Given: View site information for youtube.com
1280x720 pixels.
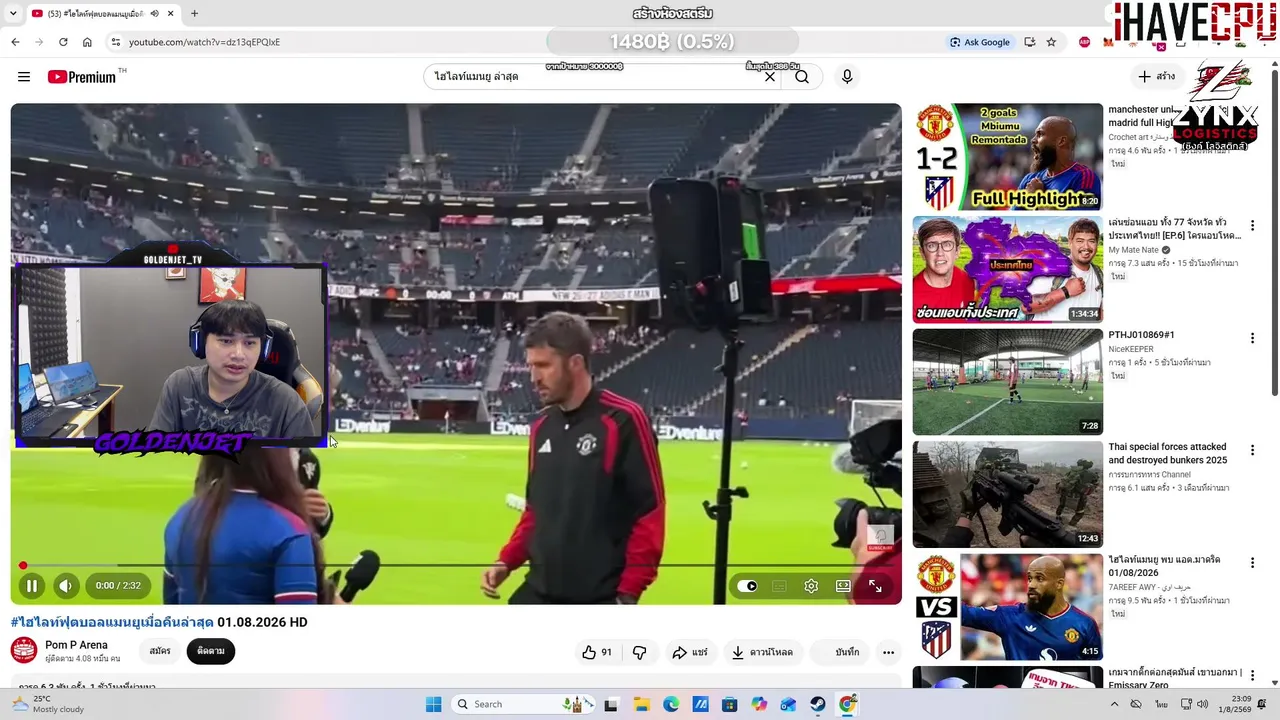Looking at the screenshot, I should (x=115, y=42).
